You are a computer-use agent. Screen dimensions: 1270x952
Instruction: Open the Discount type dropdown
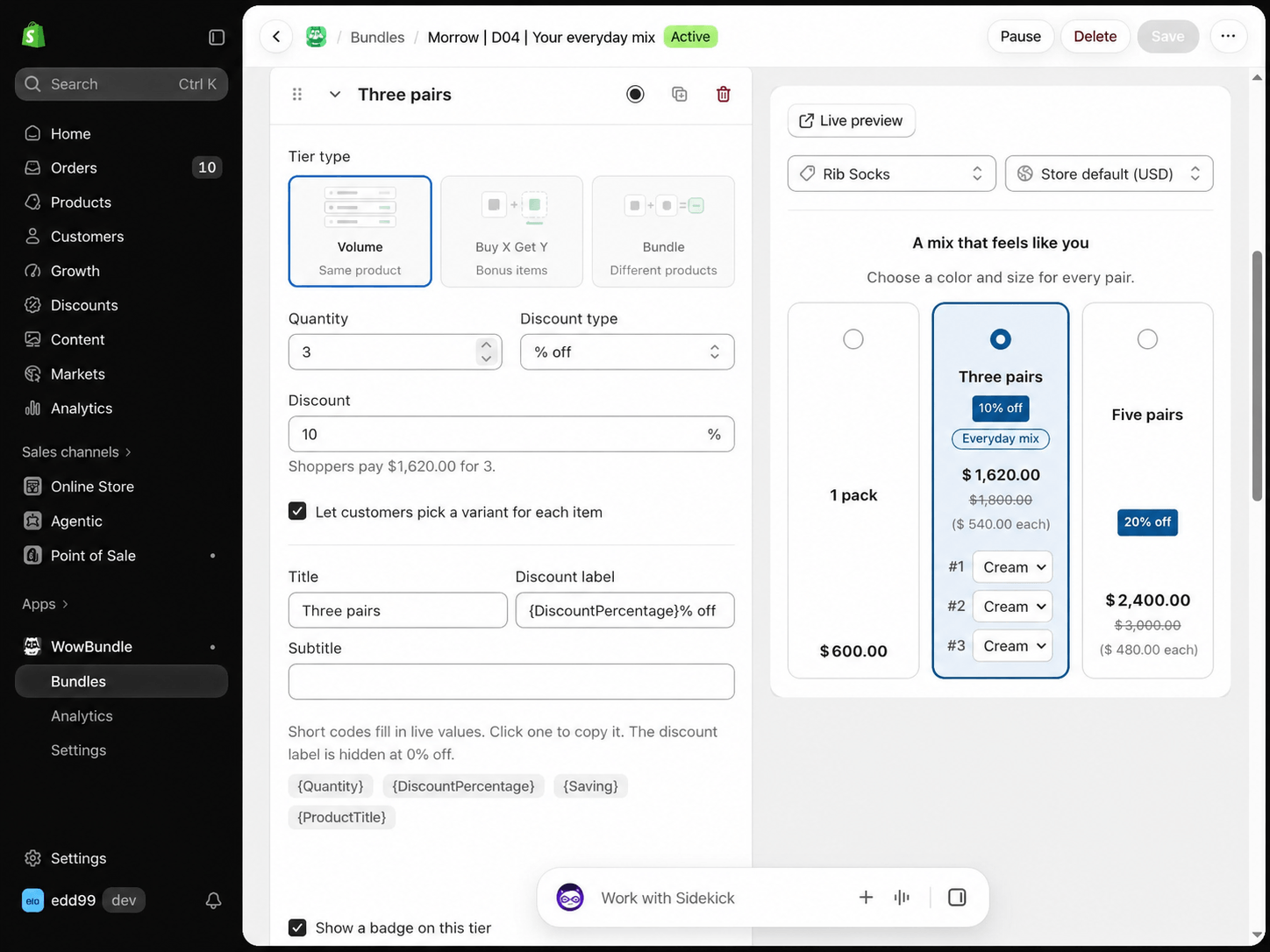click(x=627, y=352)
